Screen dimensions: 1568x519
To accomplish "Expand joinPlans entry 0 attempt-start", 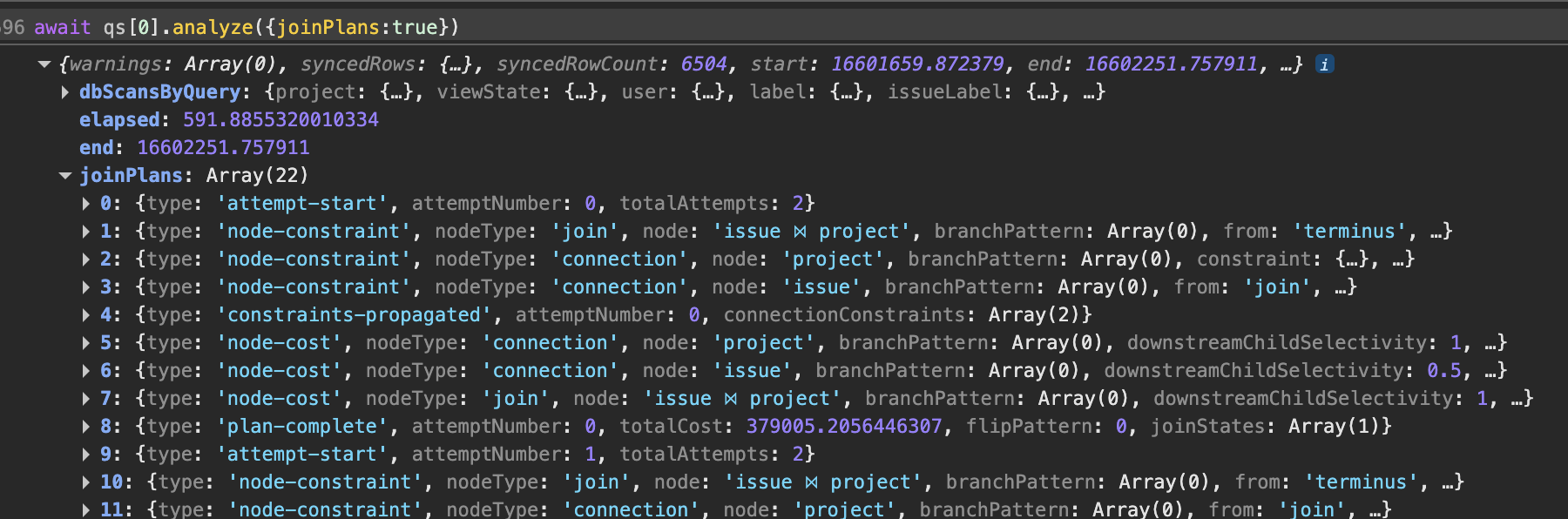I will pyautogui.click(x=86, y=204).
